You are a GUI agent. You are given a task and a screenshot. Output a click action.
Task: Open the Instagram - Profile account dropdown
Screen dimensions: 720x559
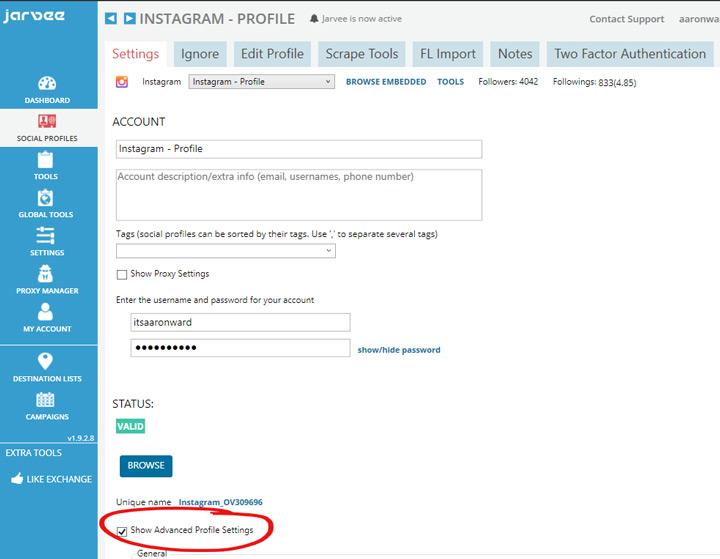pyautogui.click(x=261, y=82)
